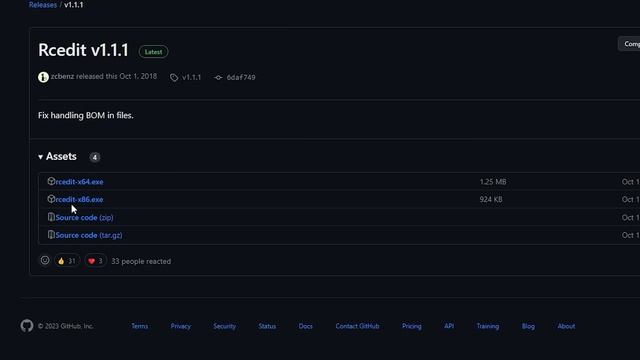Open the smiley add-reaction picker

pos(45,260)
